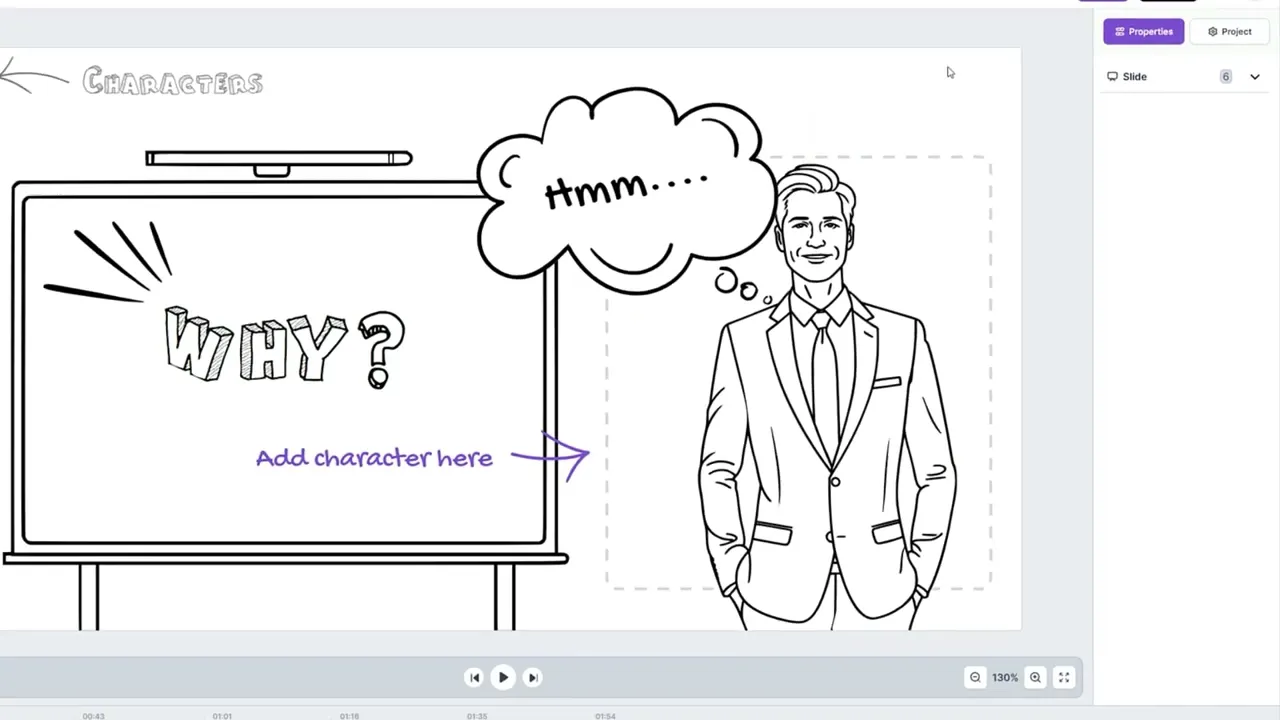Expand the Slide section chevron

pyautogui.click(x=1255, y=77)
